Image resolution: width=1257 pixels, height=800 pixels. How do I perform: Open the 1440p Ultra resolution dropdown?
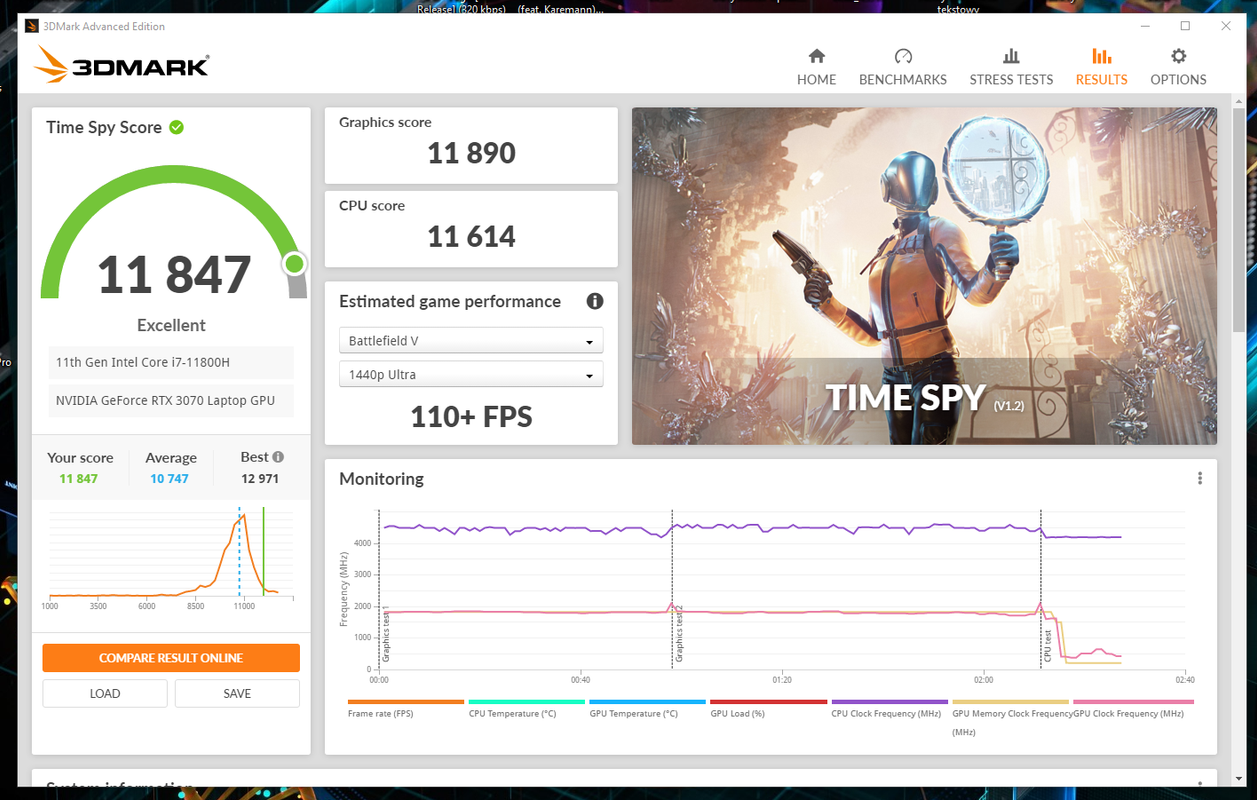[x=471, y=375]
